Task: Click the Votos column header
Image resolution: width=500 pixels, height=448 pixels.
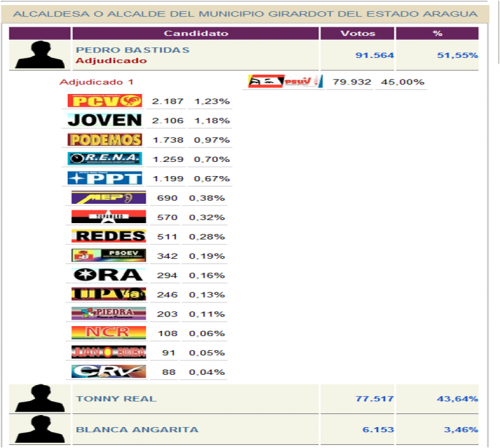Action: click(x=357, y=33)
